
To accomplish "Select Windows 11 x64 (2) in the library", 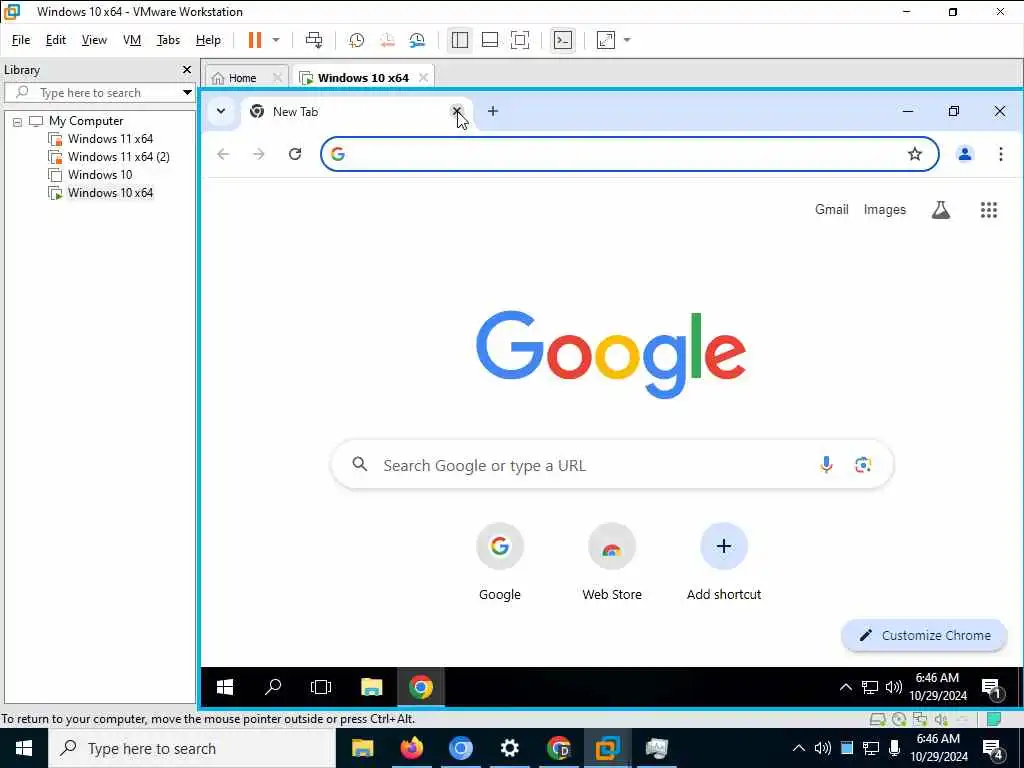I will click(118, 157).
